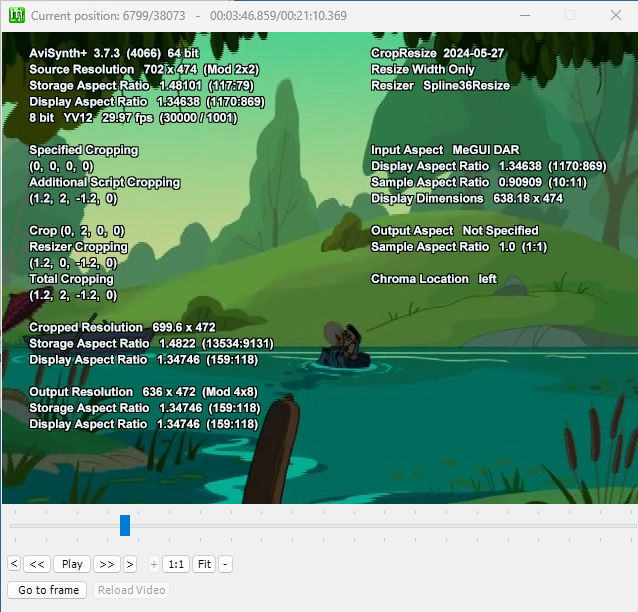Viewport: 638px width, 612px height.
Task: Click the 'Crop (0, 2, 0, 0)' text
Action: click(x=77, y=231)
